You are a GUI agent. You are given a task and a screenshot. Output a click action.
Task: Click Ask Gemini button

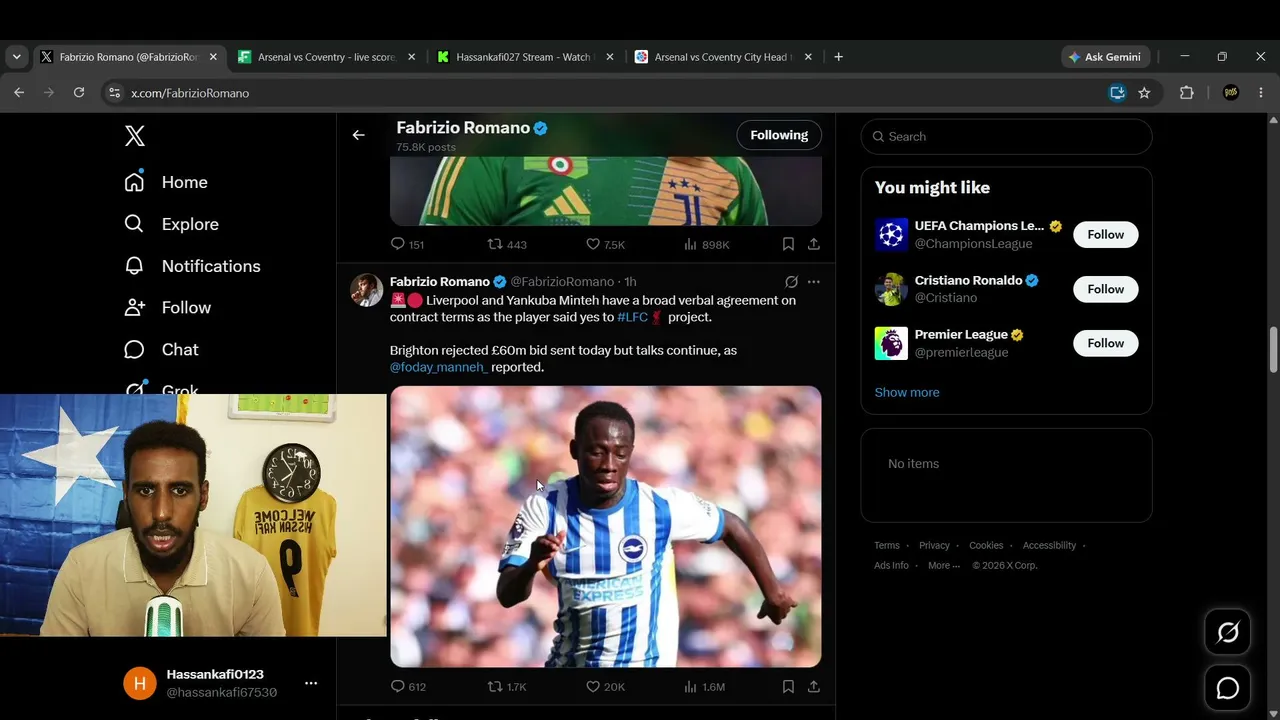[1105, 57]
